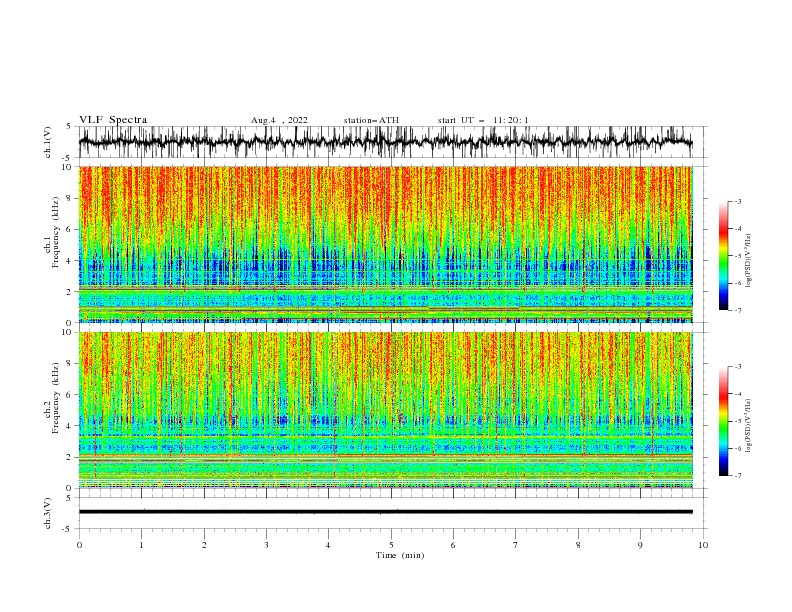Click the "-3" tick on ch.2 colorbar
The width and height of the screenshot is (792, 612).
[738, 367]
